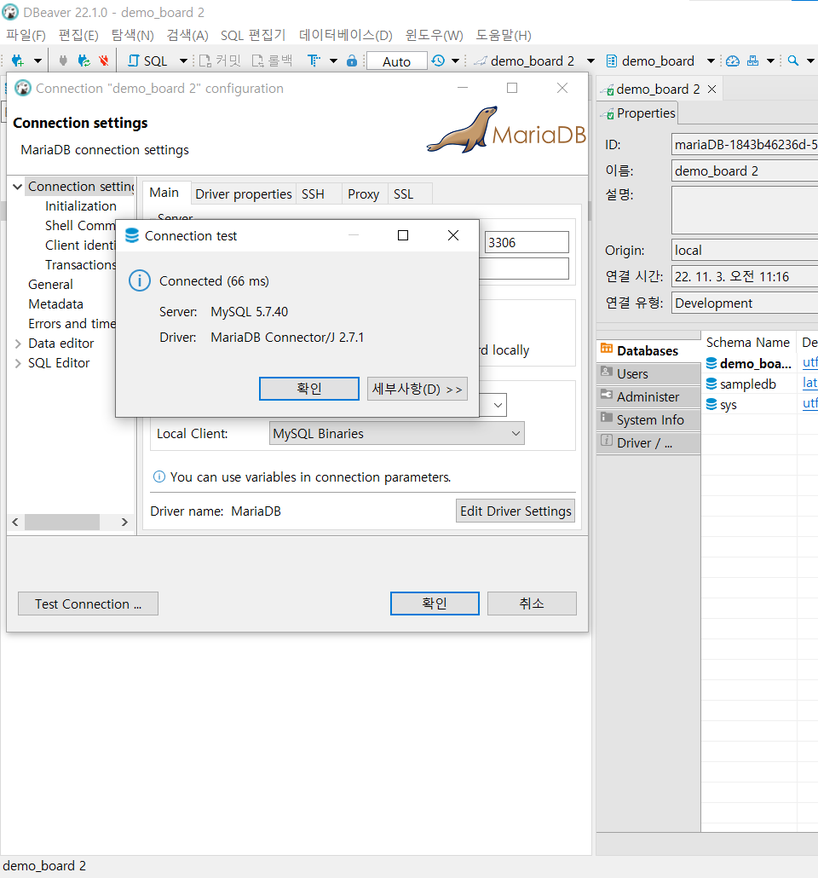Collapse the Connection settings tree node
This screenshot has width=818, height=878.
[x=17, y=186]
